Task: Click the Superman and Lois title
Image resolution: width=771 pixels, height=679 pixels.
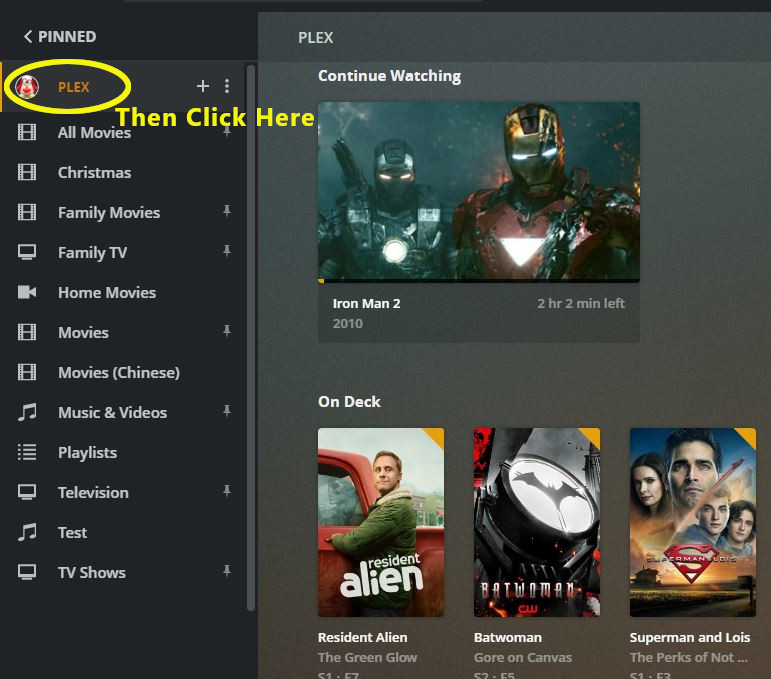Action: tap(689, 638)
